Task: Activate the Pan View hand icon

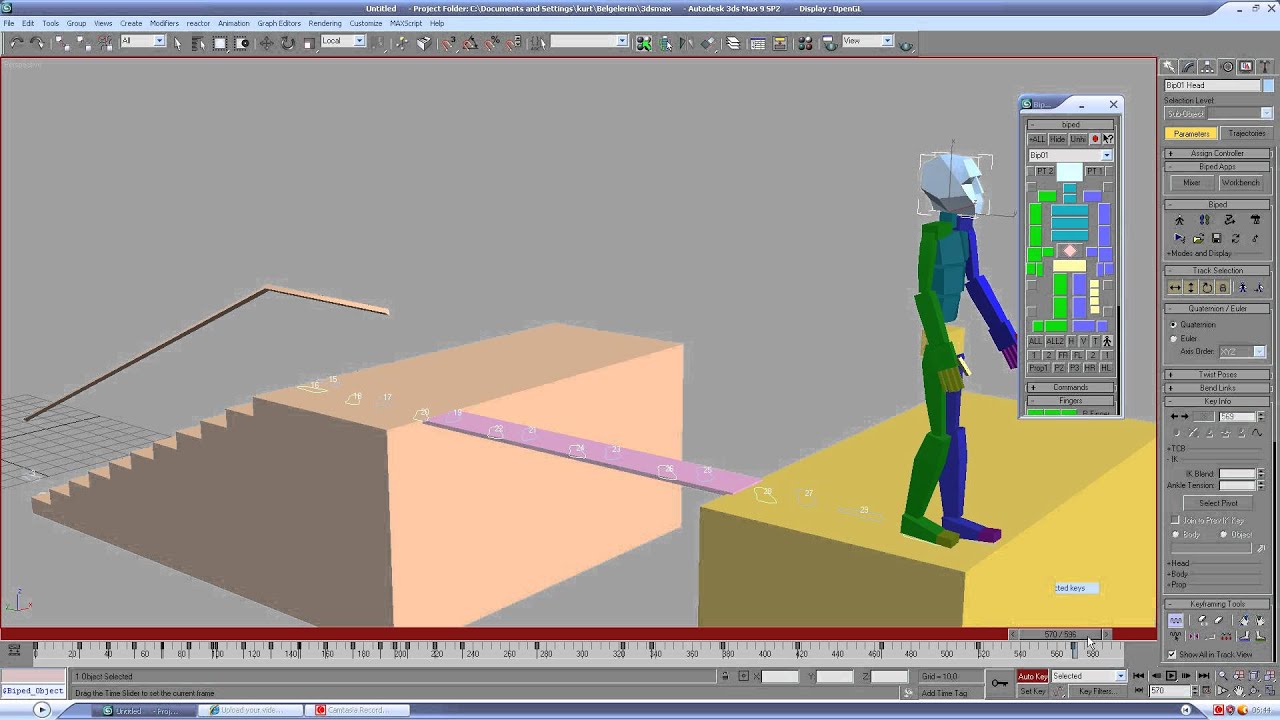Action: point(1239,690)
